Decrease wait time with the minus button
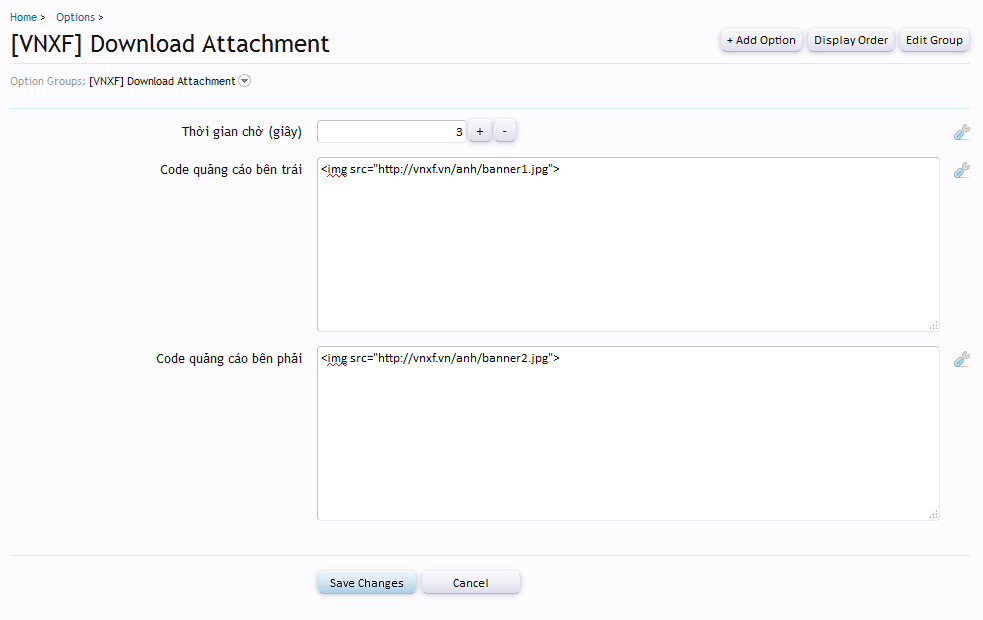The image size is (983, 620). 505,132
